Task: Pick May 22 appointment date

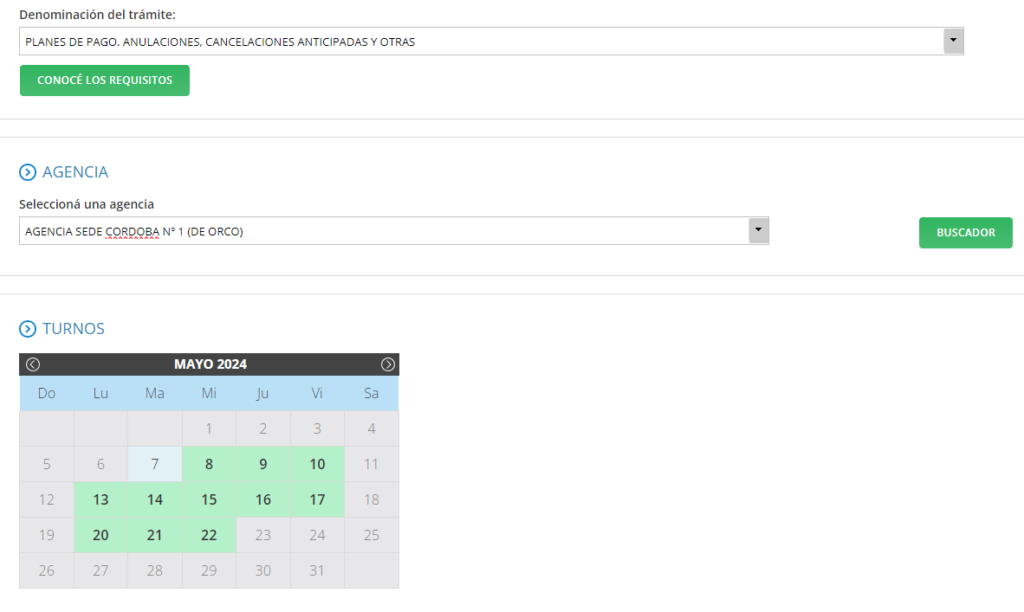Action: tap(209, 535)
